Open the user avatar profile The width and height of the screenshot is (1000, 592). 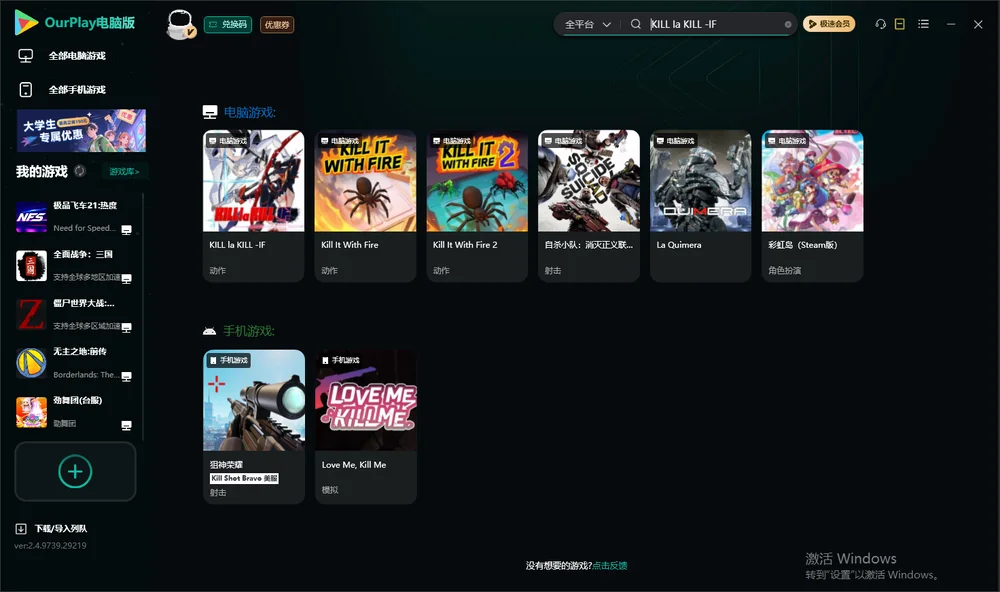click(180, 24)
